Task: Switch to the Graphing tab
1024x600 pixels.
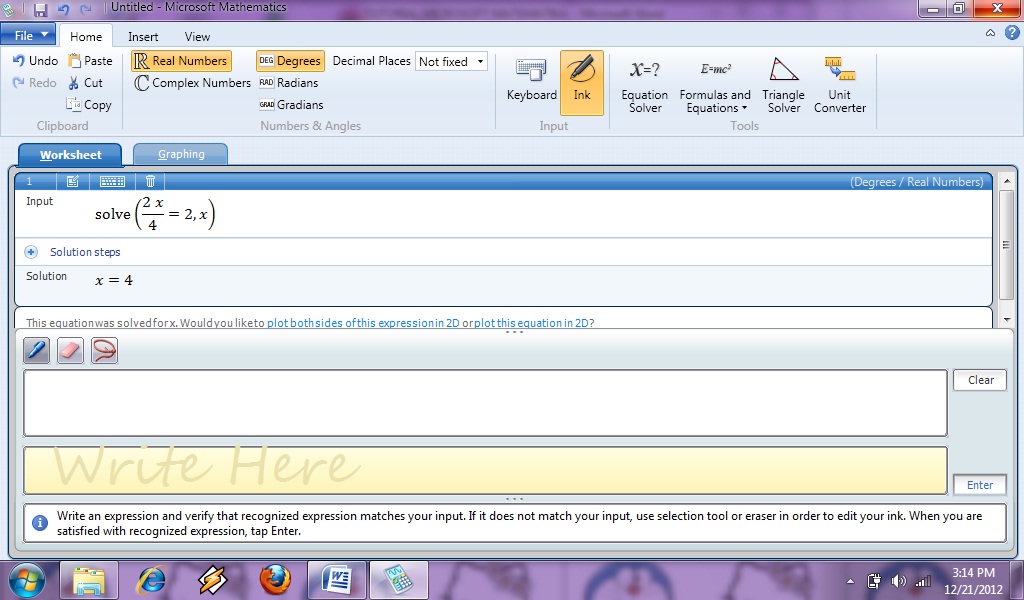Action: point(181,154)
